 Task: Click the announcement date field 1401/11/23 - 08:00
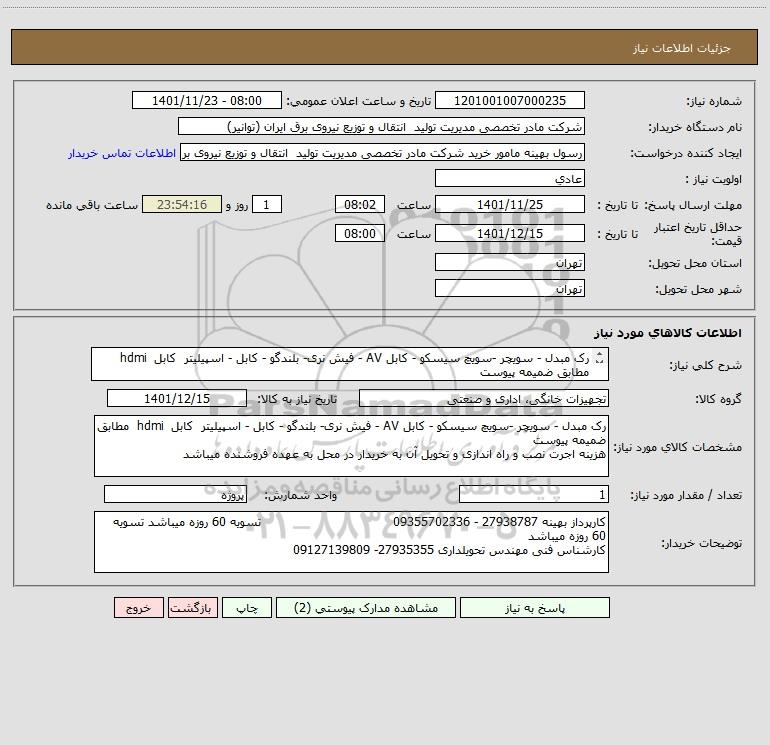point(207,101)
